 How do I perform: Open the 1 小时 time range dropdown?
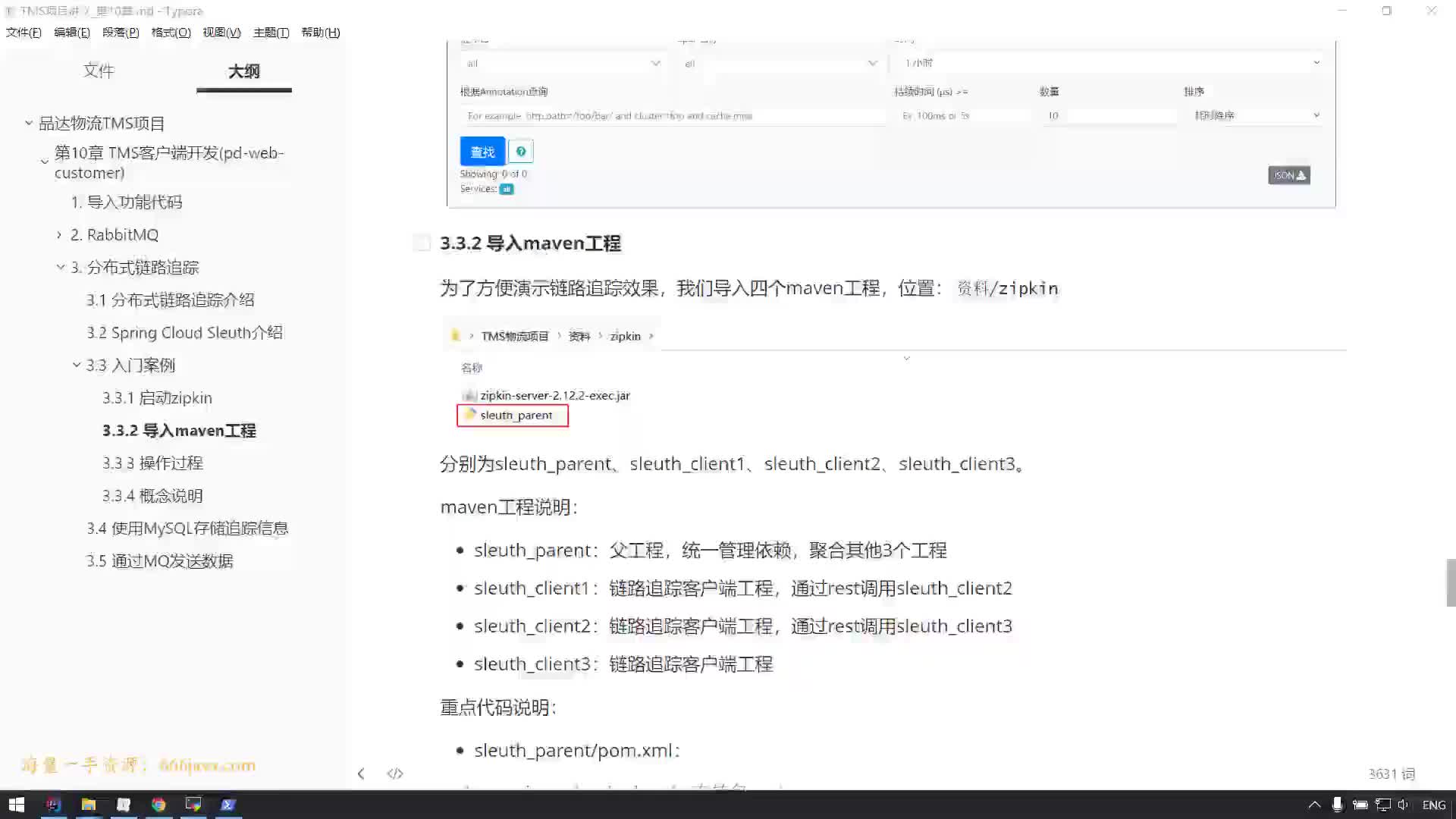1112,63
